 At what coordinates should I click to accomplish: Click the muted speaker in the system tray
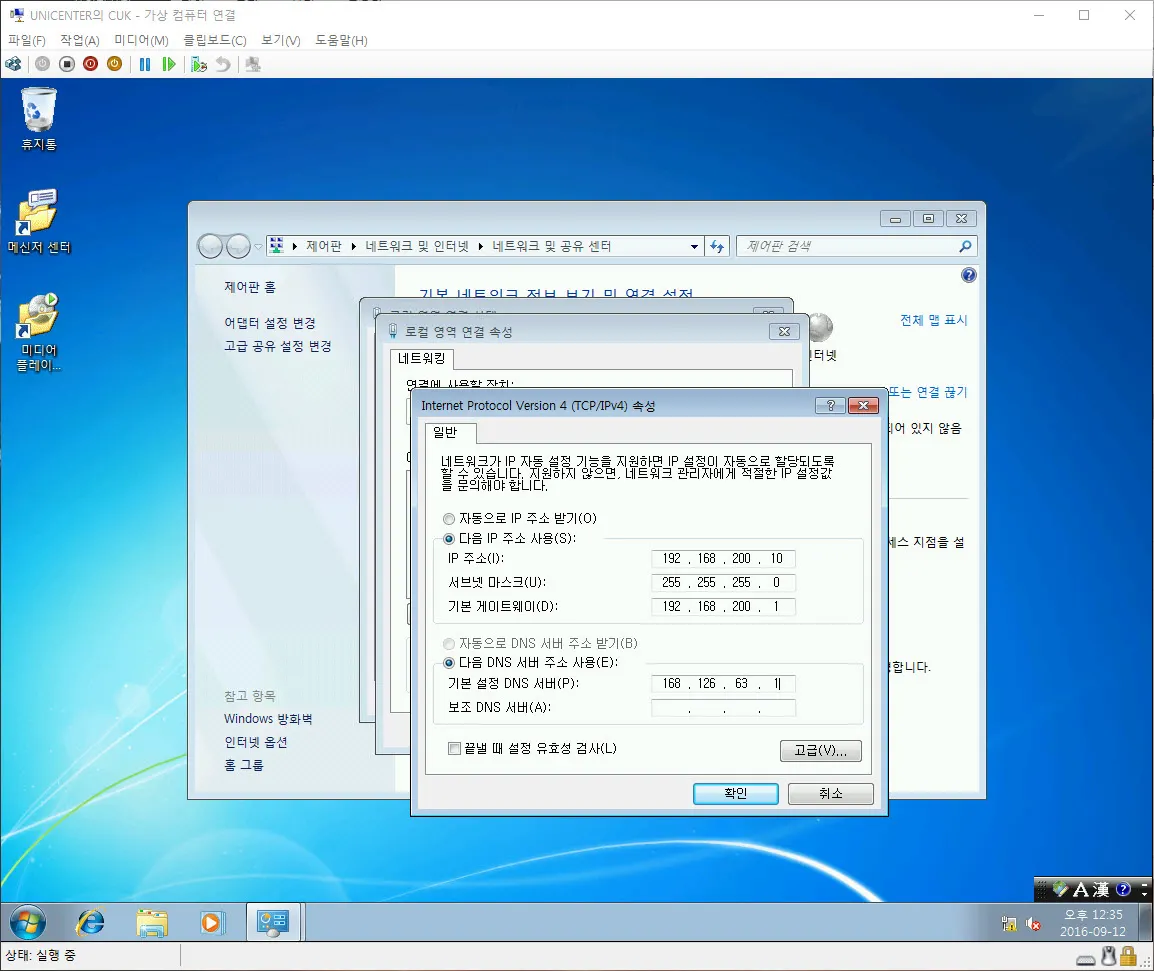1033,924
